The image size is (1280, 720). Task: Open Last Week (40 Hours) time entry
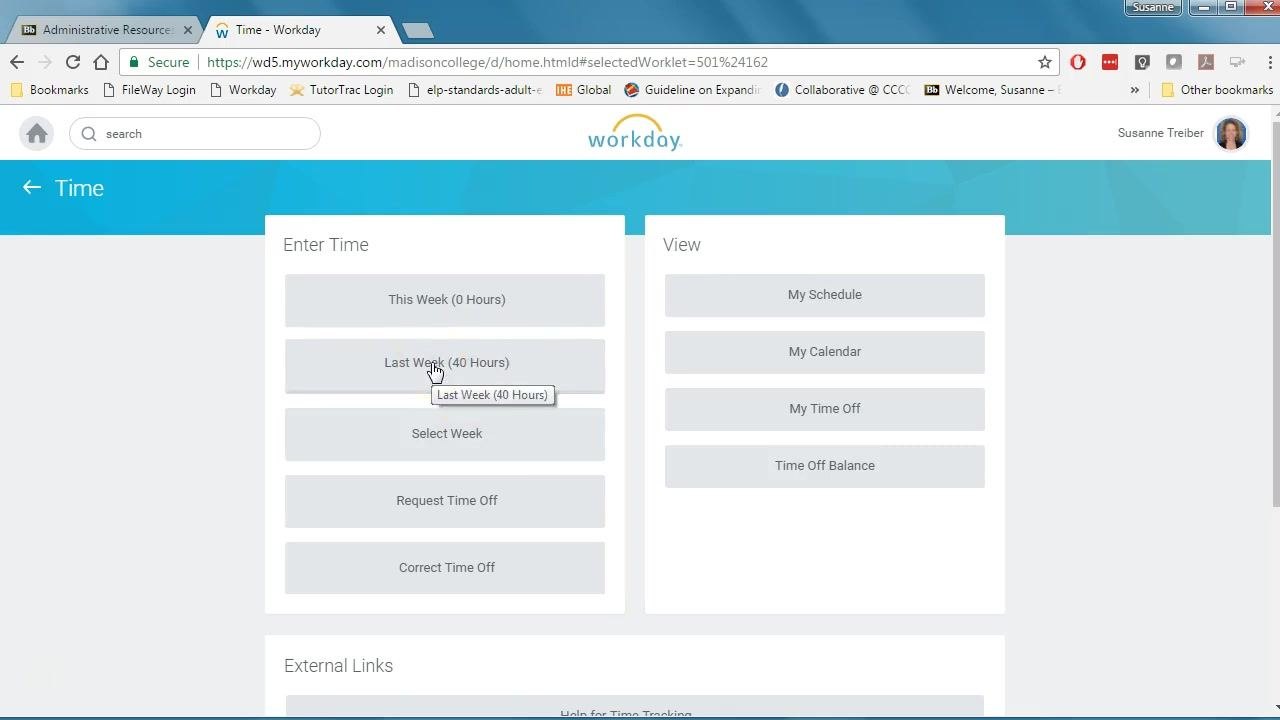point(445,364)
